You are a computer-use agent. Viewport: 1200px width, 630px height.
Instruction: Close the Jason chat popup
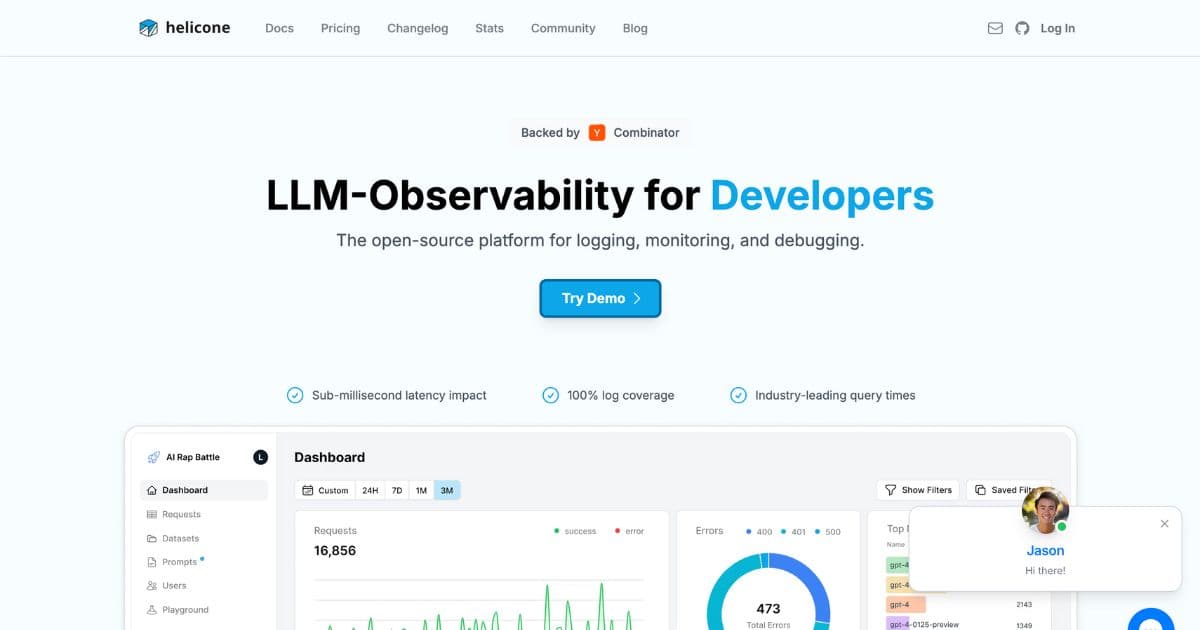(1164, 524)
